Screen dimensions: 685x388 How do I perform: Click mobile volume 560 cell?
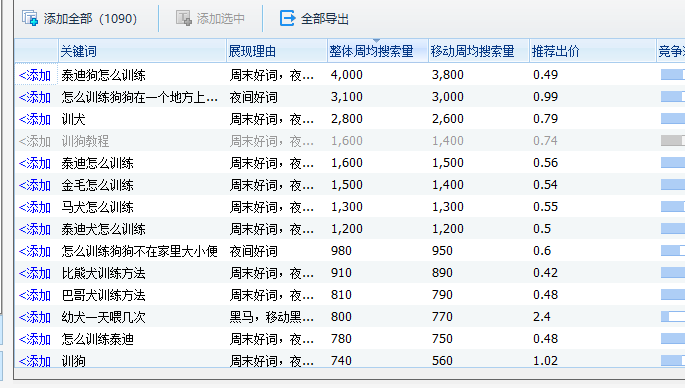pyautogui.click(x=442, y=360)
